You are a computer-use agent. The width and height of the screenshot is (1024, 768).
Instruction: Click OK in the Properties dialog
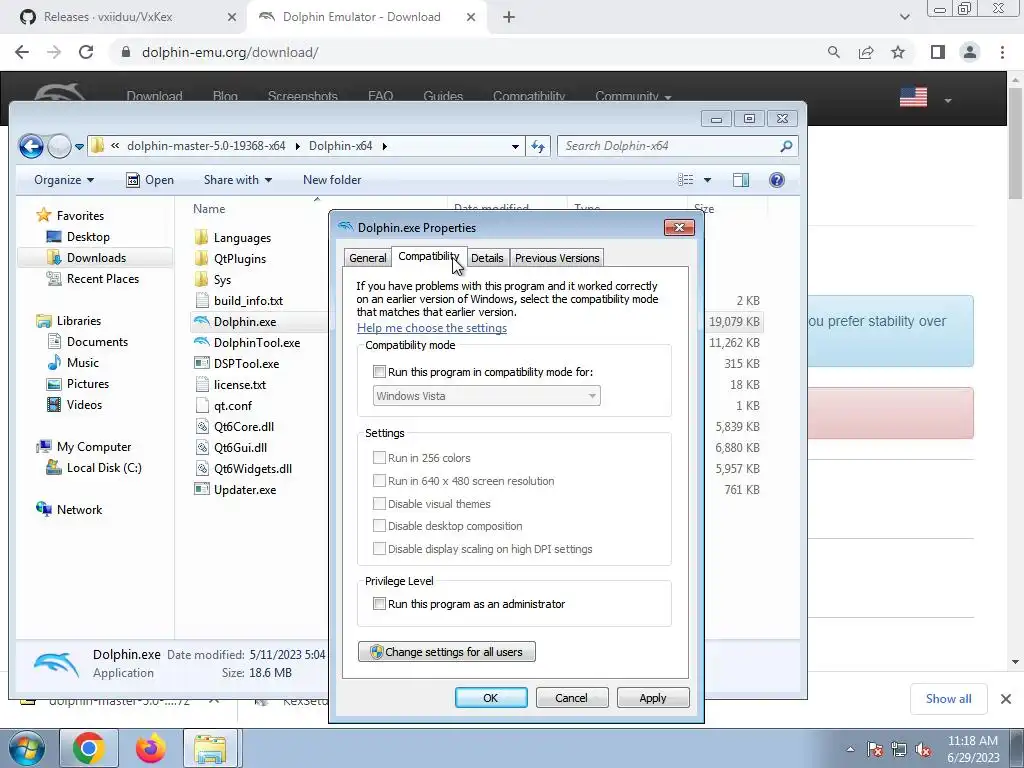coord(491,698)
